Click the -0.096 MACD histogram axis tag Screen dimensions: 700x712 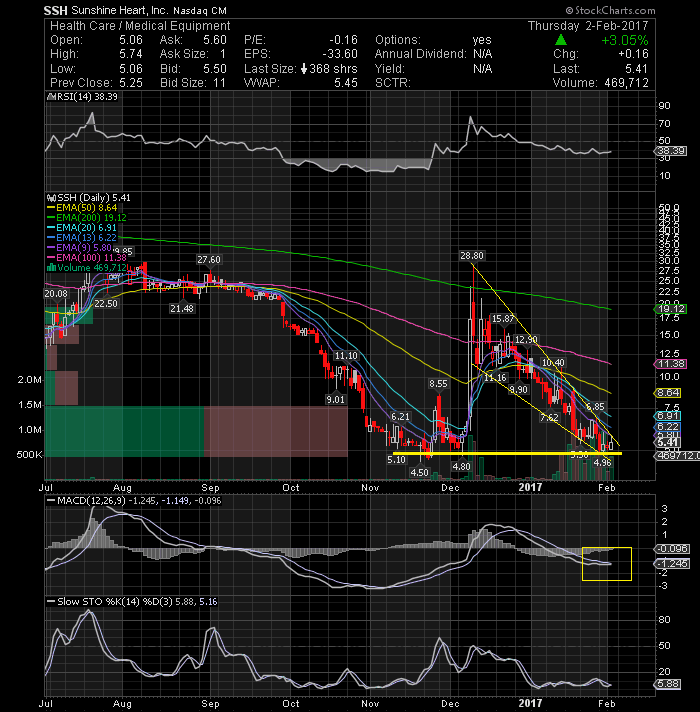pyautogui.click(x=673, y=549)
